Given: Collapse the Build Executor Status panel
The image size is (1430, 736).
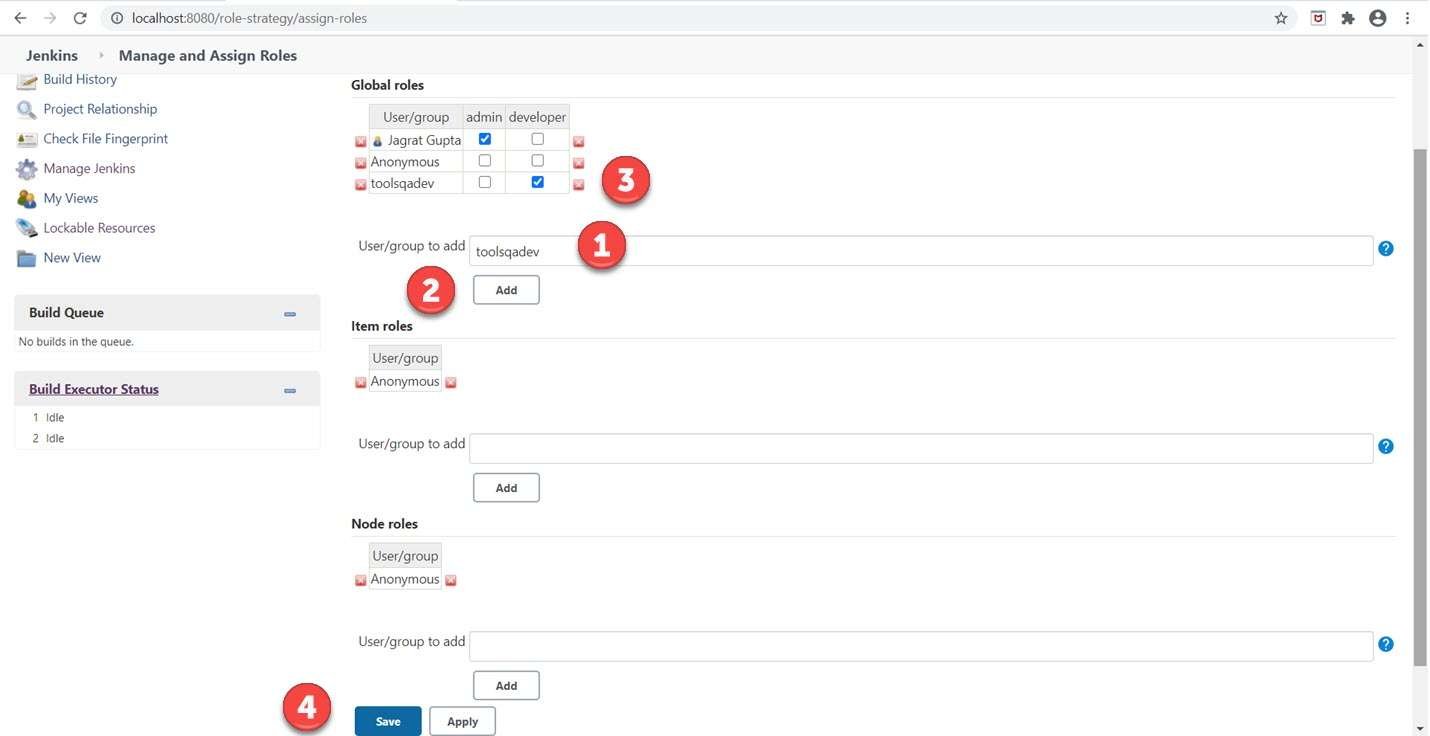Looking at the screenshot, I should 290,391.
